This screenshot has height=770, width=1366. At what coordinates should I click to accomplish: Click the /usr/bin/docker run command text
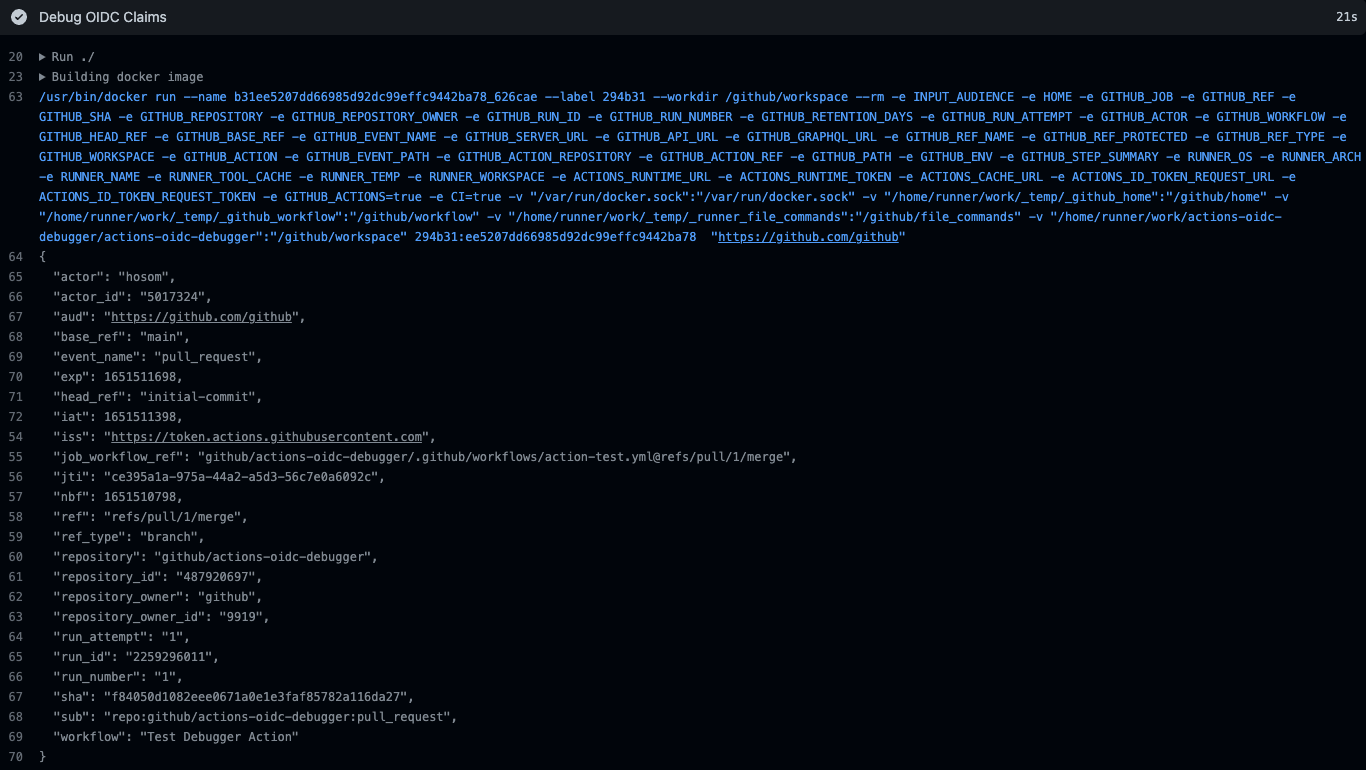[700, 167]
